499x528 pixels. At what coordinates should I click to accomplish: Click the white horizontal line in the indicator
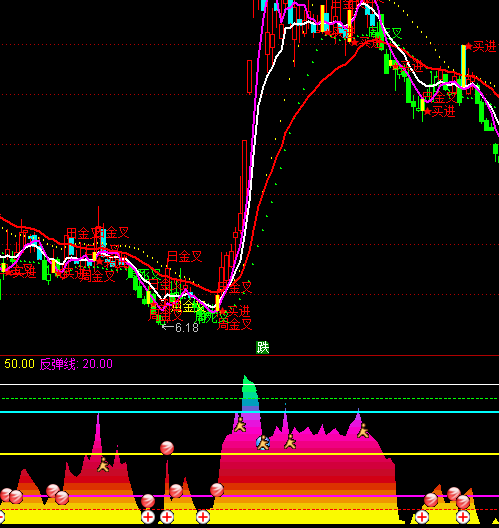coord(250,384)
